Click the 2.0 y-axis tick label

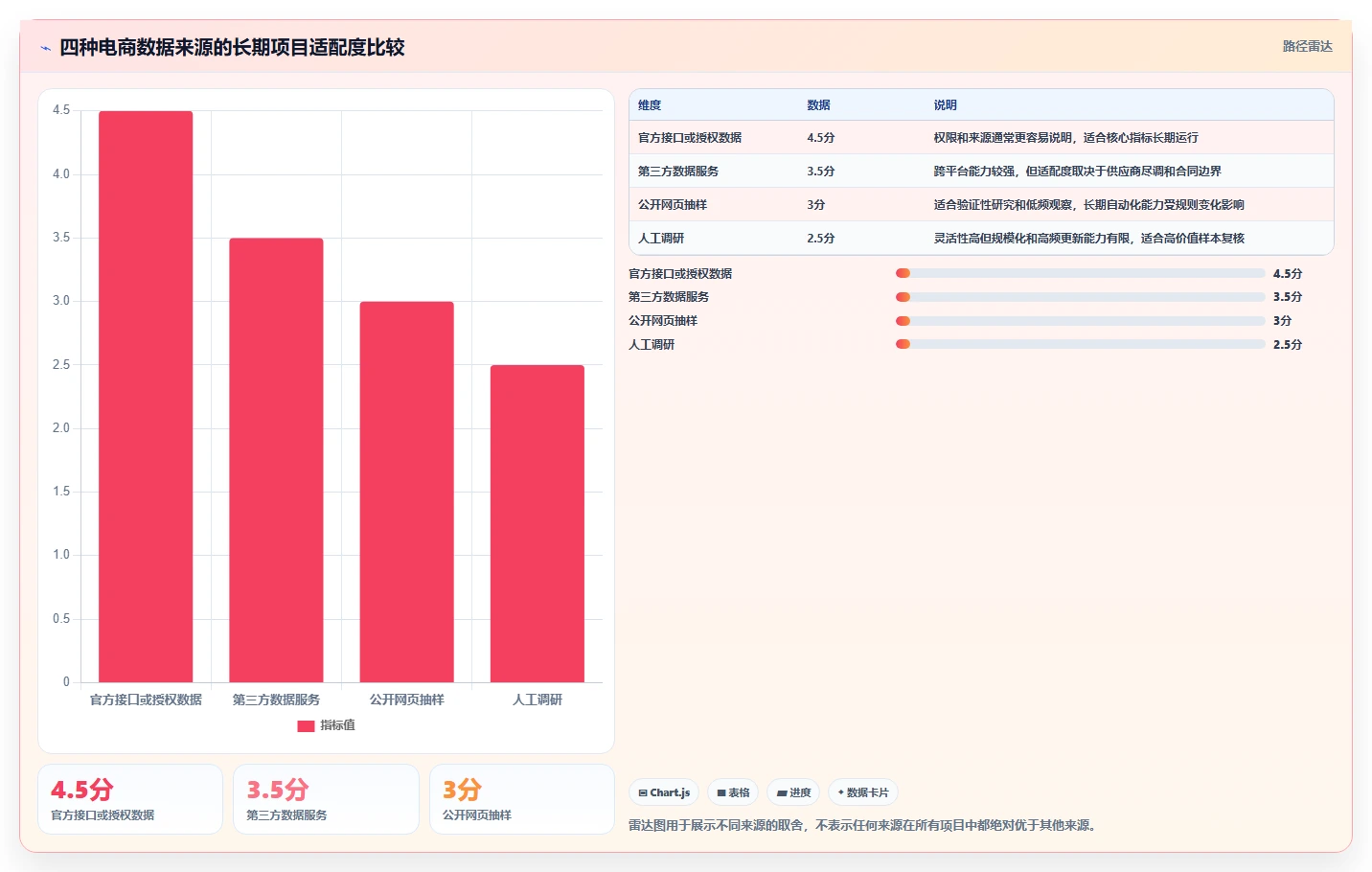coord(61,428)
